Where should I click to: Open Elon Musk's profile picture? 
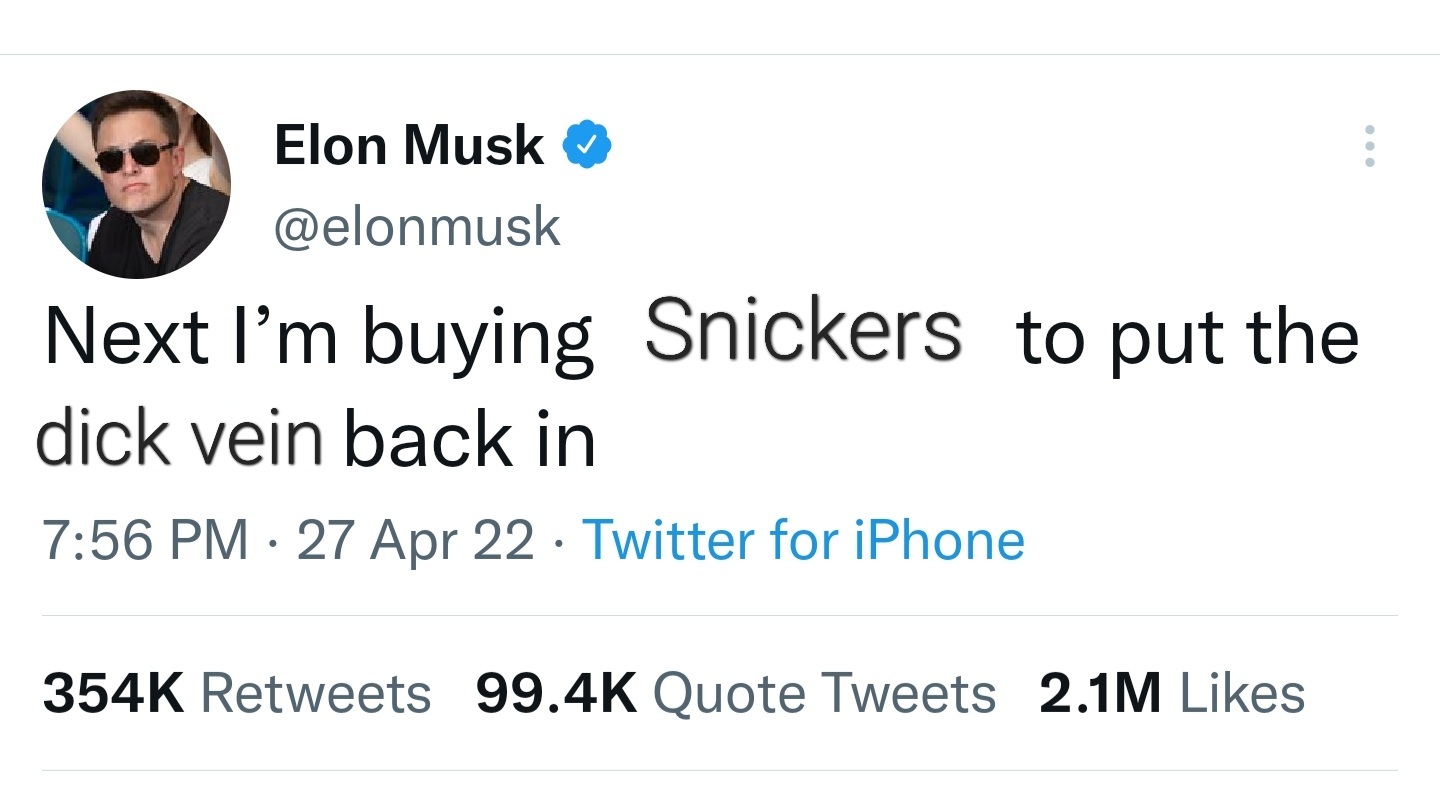(136, 184)
